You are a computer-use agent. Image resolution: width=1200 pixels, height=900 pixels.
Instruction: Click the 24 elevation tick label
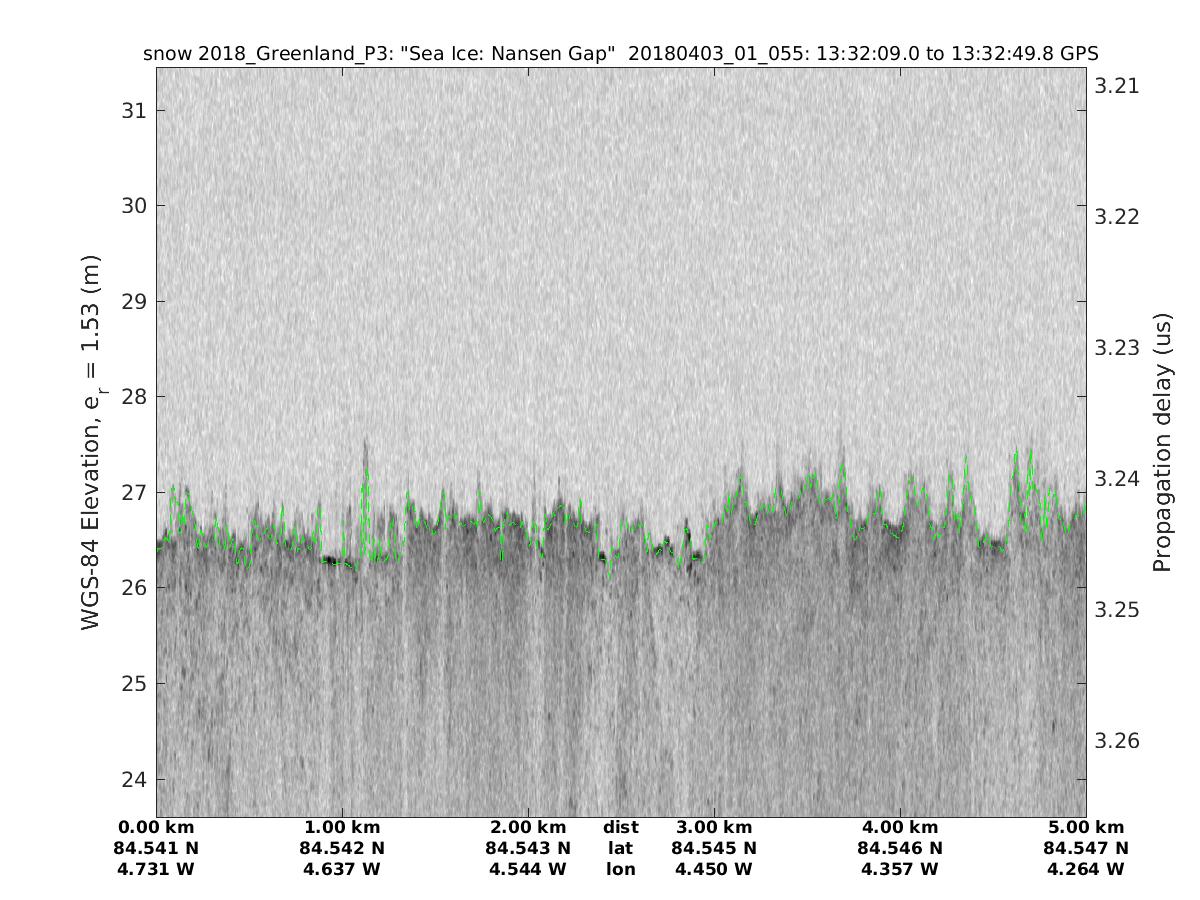(x=133, y=779)
